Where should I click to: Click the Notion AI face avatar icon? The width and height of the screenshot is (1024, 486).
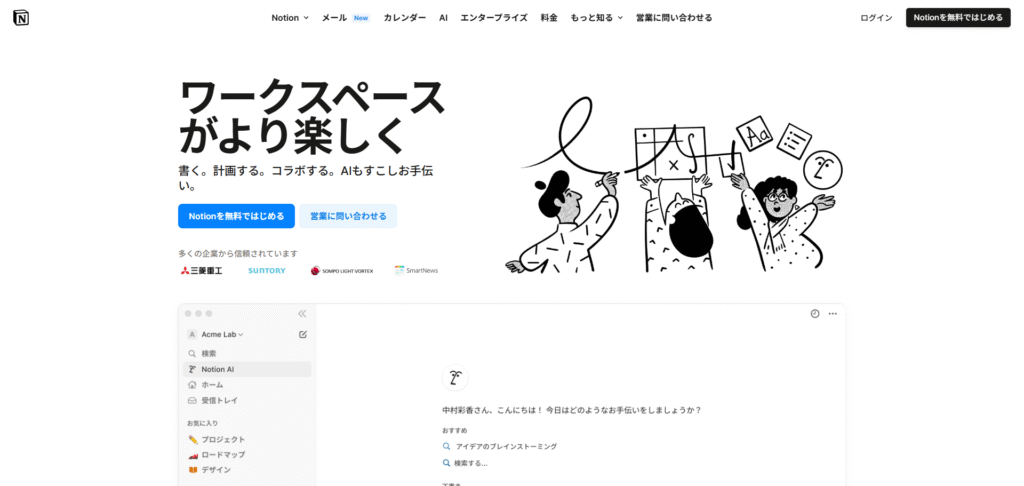pyautogui.click(x=455, y=378)
